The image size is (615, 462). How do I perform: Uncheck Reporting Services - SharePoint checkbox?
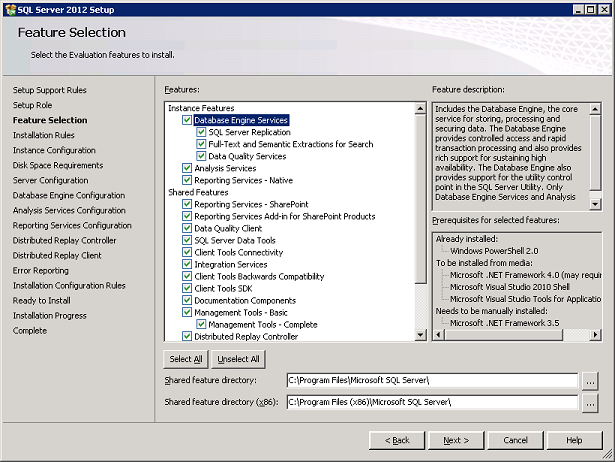tap(187, 204)
